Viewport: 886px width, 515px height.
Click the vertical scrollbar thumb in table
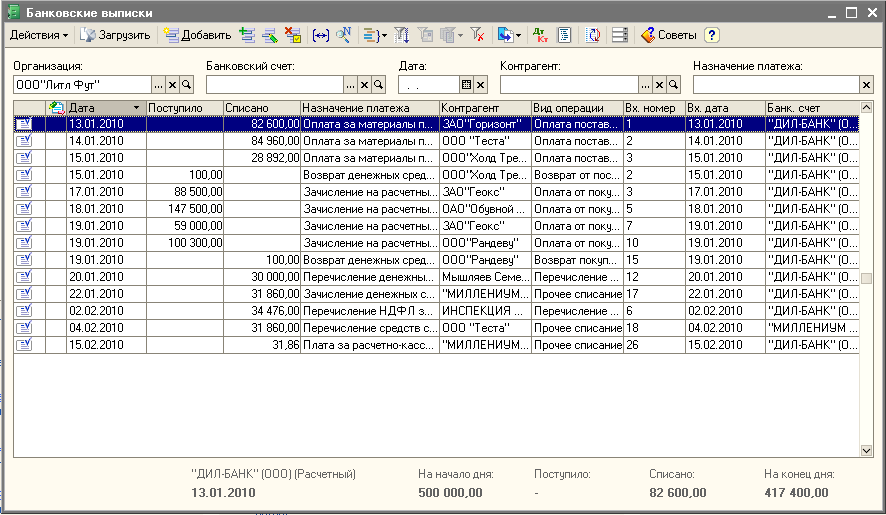(x=866, y=278)
